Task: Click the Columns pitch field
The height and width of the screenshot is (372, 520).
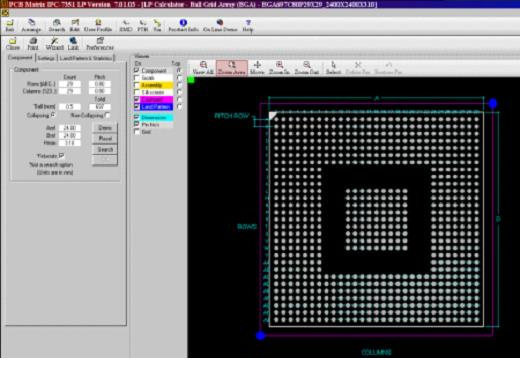Action: [x=100, y=91]
